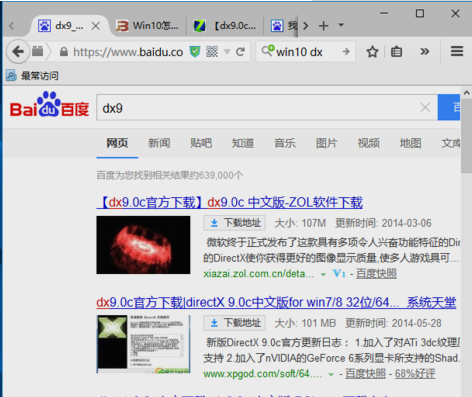
Task: Click the DirectX installer thumbnail
Action: [x=144, y=344]
